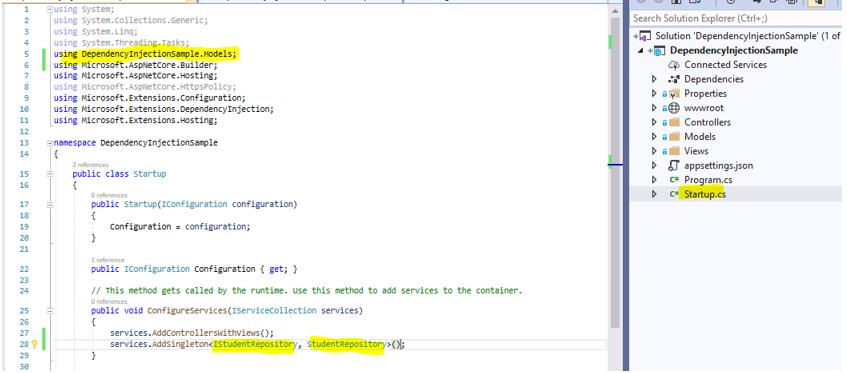The width and height of the screenshot is (847, 373).
Task: Click the editor vertical scrollbar thumb
Action: [615, 173]
